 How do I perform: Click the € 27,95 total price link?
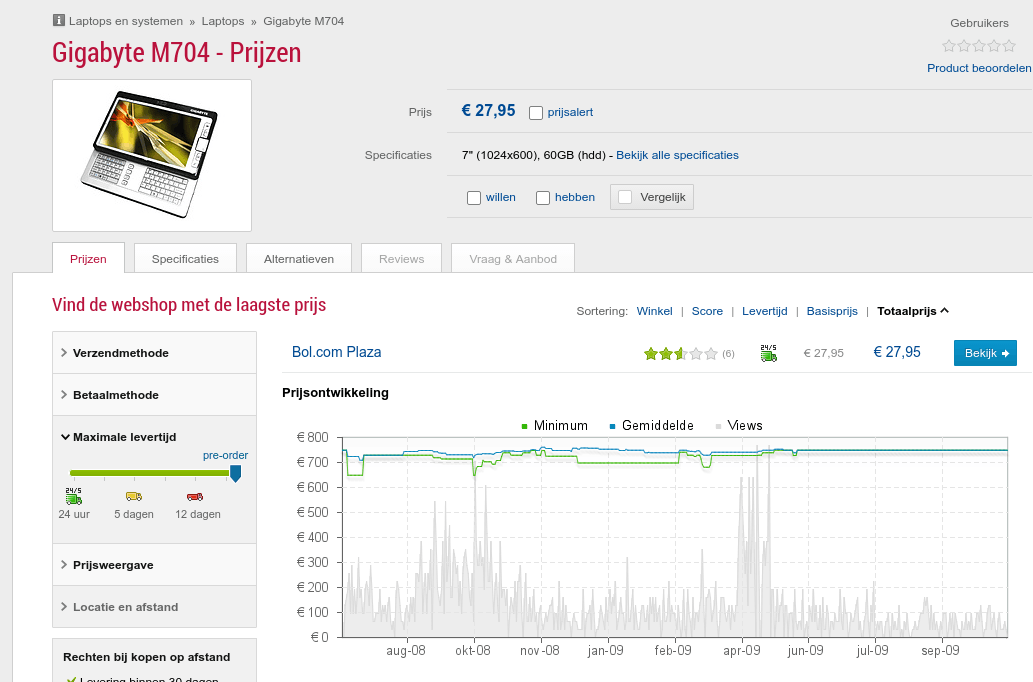pos(897,352)
